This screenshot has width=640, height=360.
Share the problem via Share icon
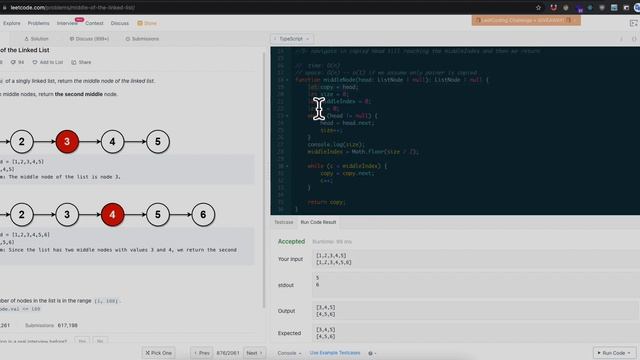click(x=81, y=62)
